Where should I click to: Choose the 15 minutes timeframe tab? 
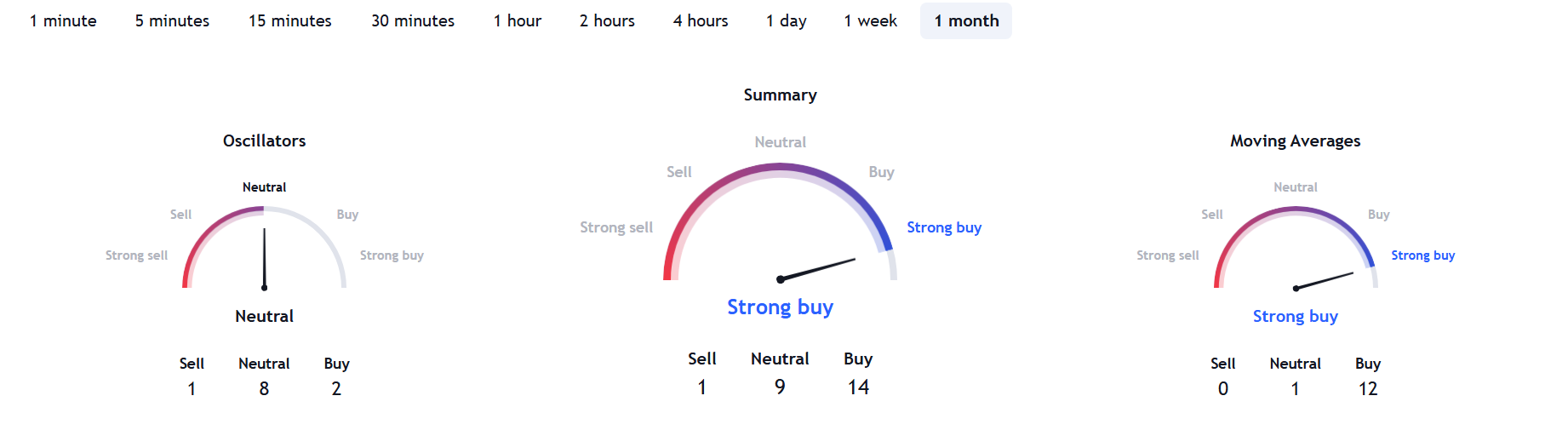coord(290,21)
